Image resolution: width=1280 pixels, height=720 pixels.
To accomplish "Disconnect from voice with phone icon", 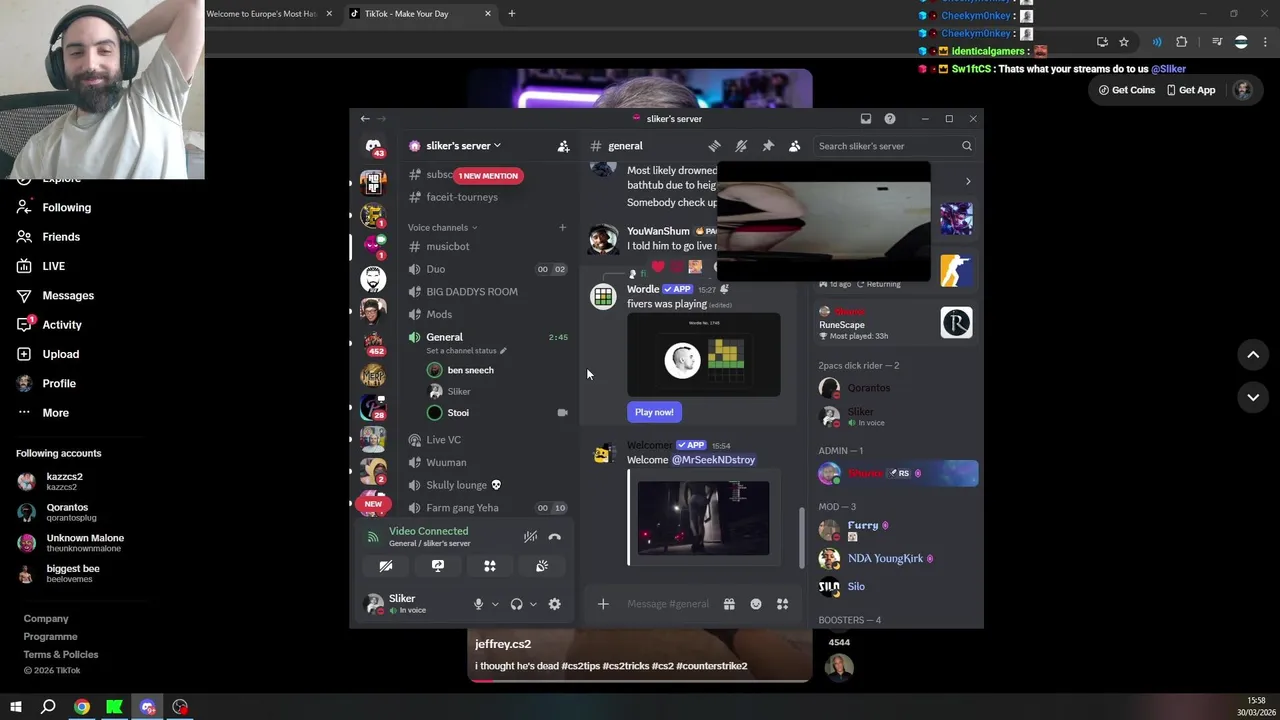I will [x=554, y=537].
